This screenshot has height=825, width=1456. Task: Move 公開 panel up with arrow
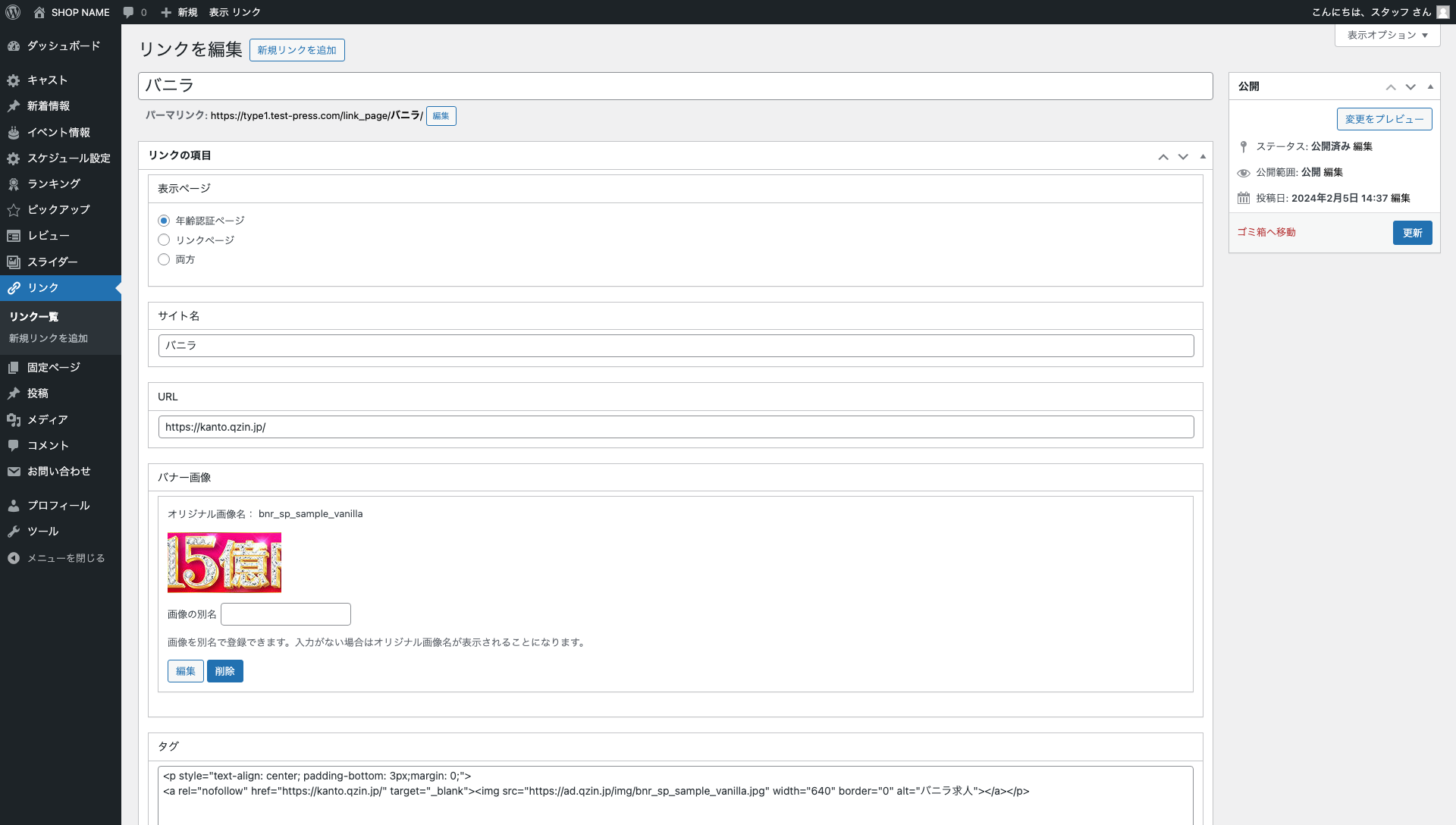coord(1391,87)
